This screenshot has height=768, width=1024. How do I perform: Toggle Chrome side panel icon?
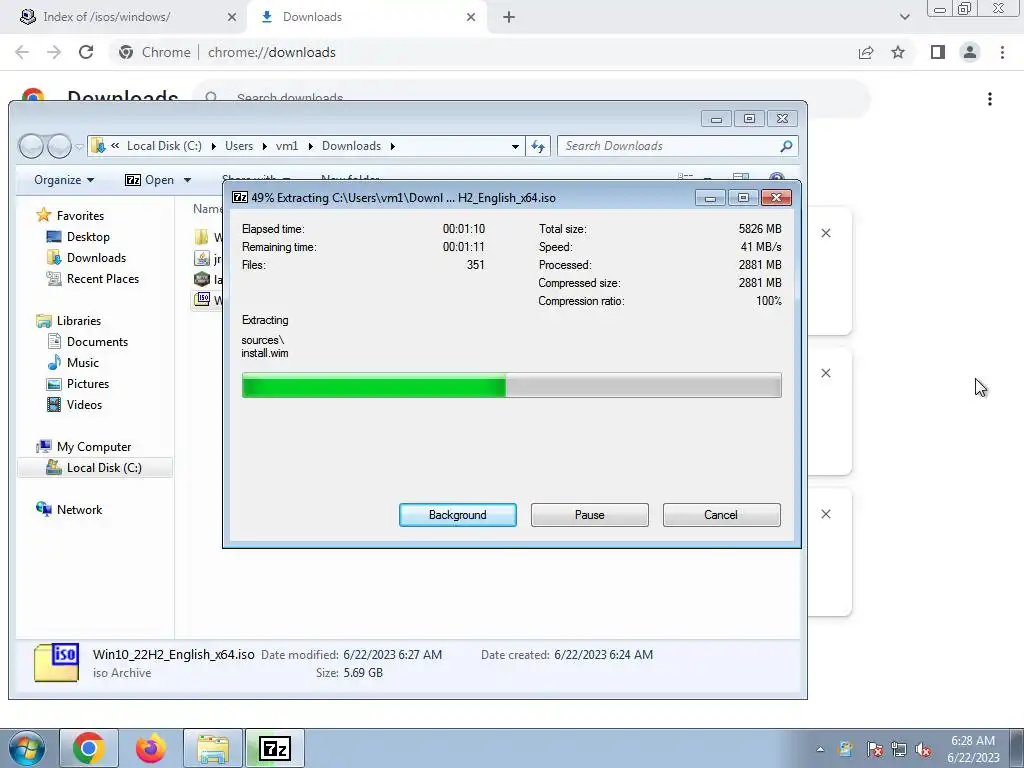tap(938, 52)
